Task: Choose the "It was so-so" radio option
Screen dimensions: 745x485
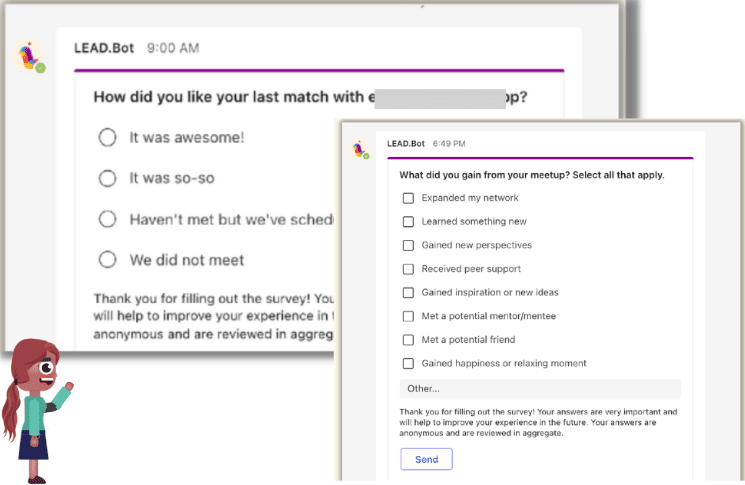Action: pos(108,178)
